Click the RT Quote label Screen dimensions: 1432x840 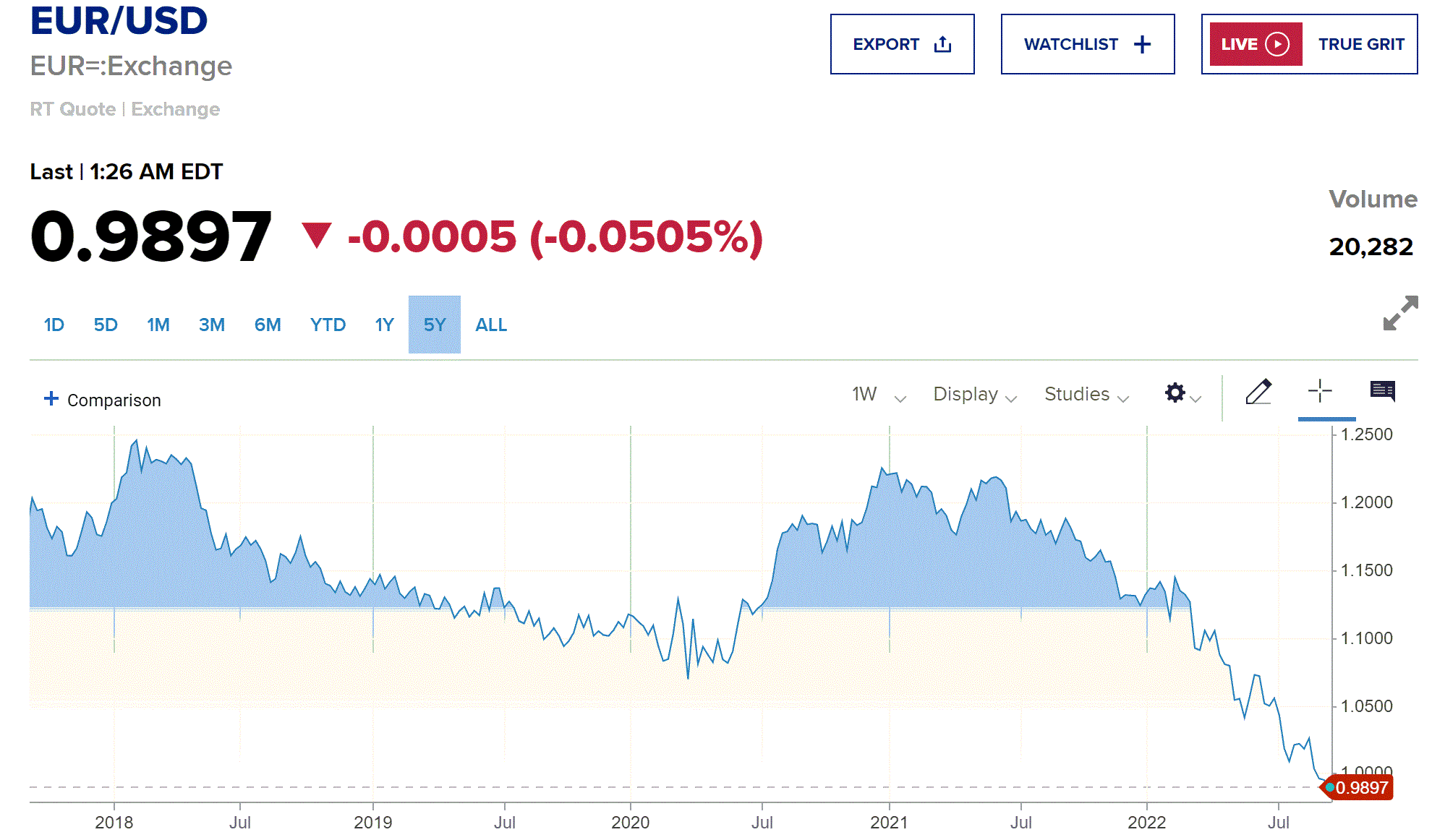72,109
